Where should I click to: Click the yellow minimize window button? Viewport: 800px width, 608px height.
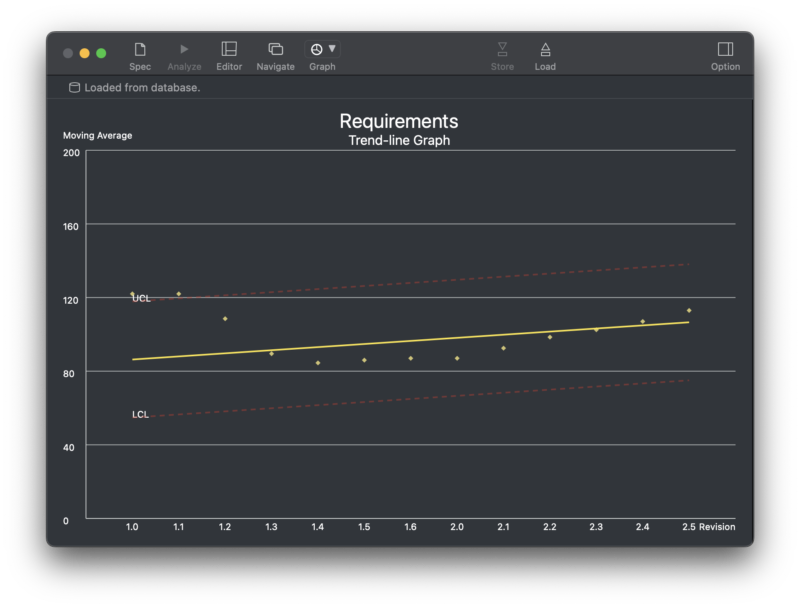pyautogui.click(x=85, y=53)
